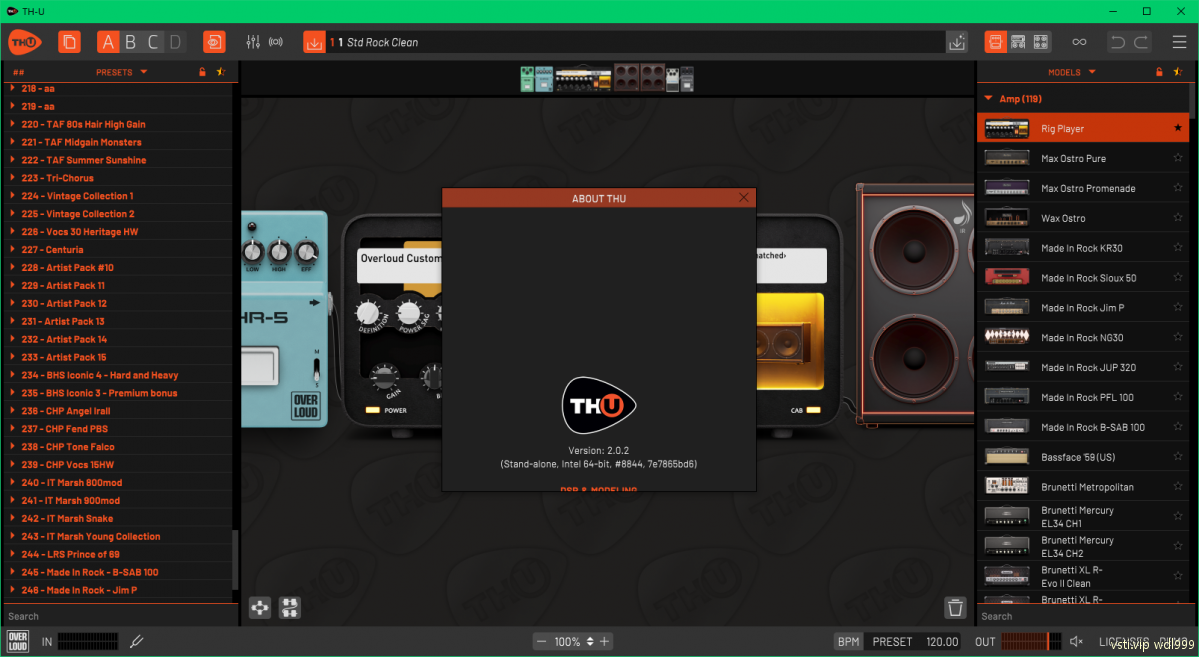Mute output with the speaker icon
The height and width of the screenshot is (657, 1199).
[x=1077, y=642]
